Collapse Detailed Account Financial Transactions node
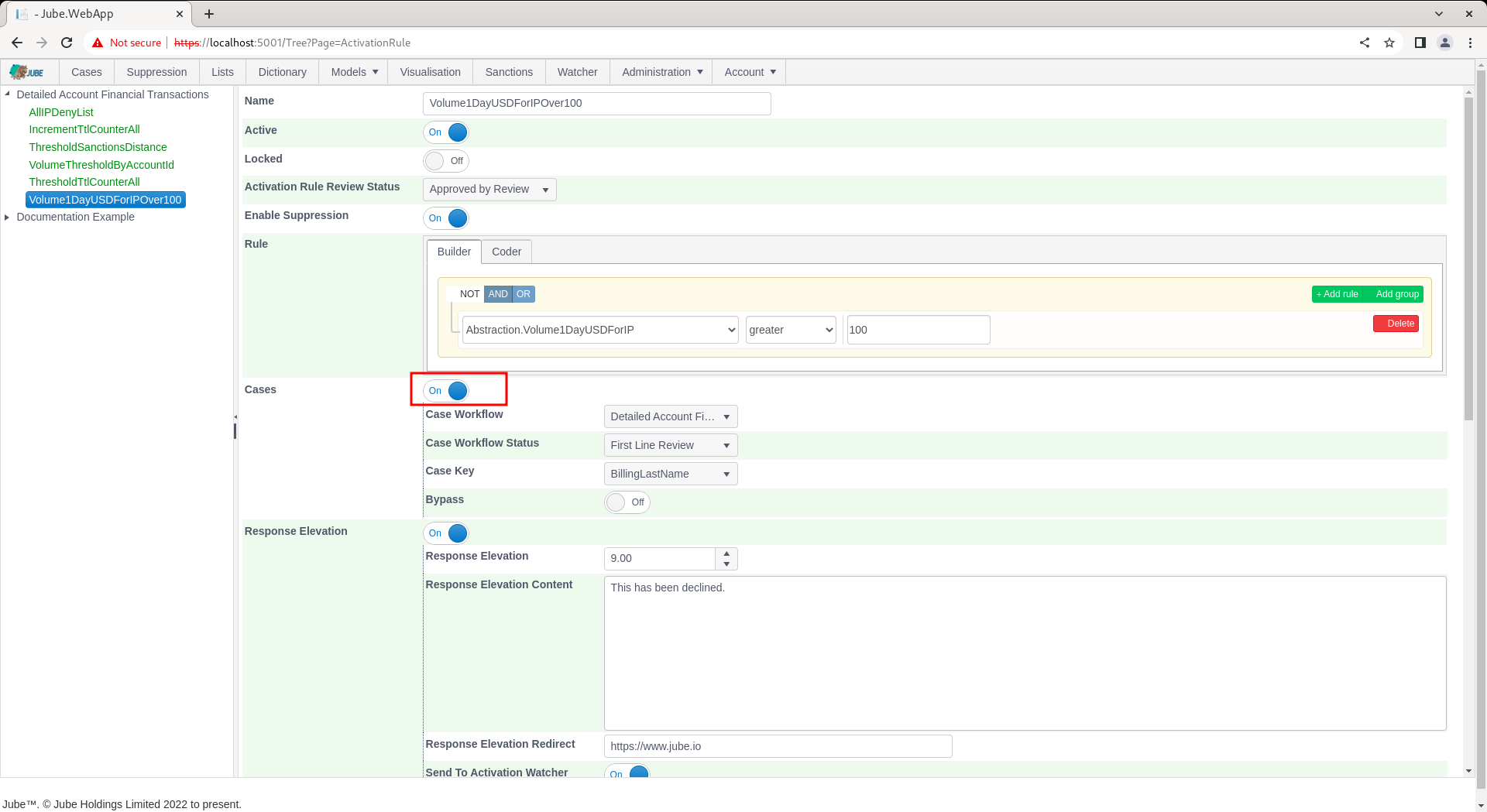Image resolution: width=1487 pixels, height=812 pixels. (x=8, y=94)
